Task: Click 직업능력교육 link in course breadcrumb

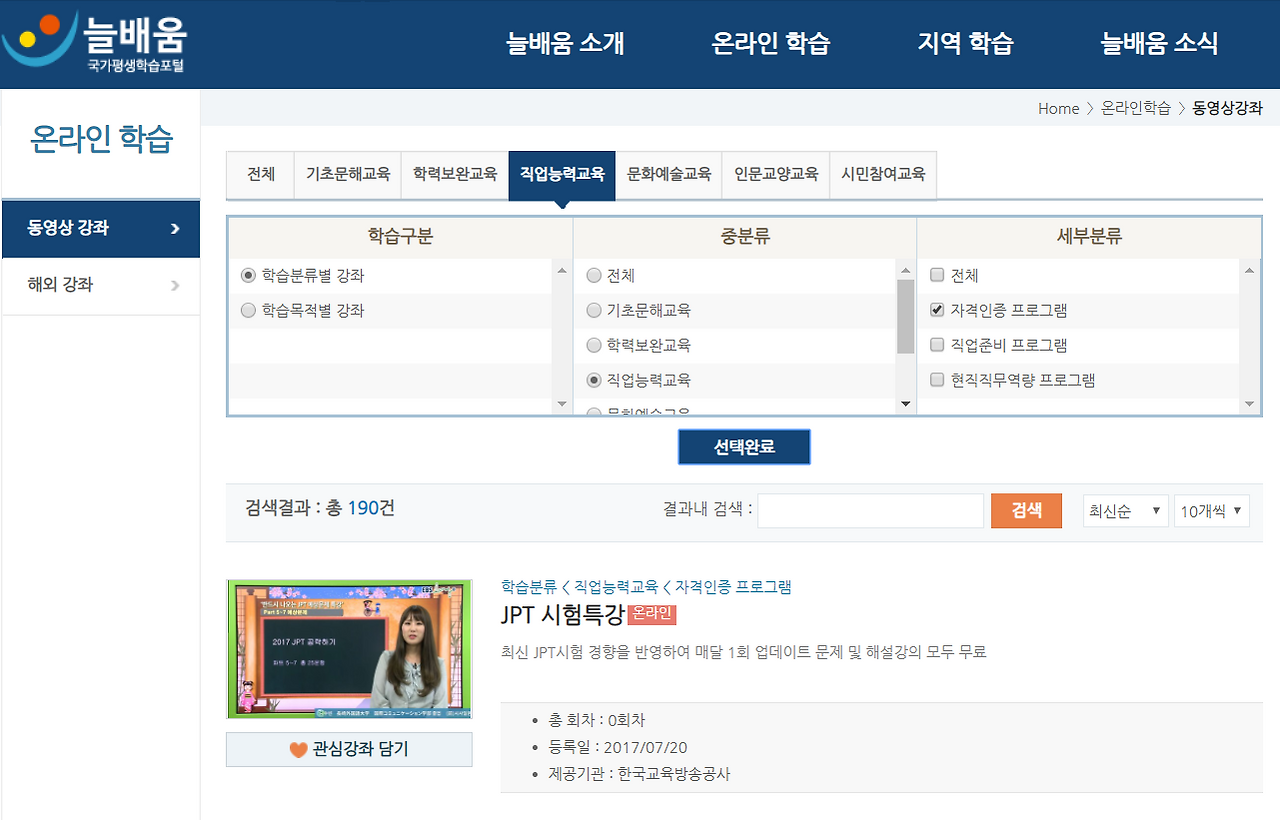Action: click(x=616, y=586)
